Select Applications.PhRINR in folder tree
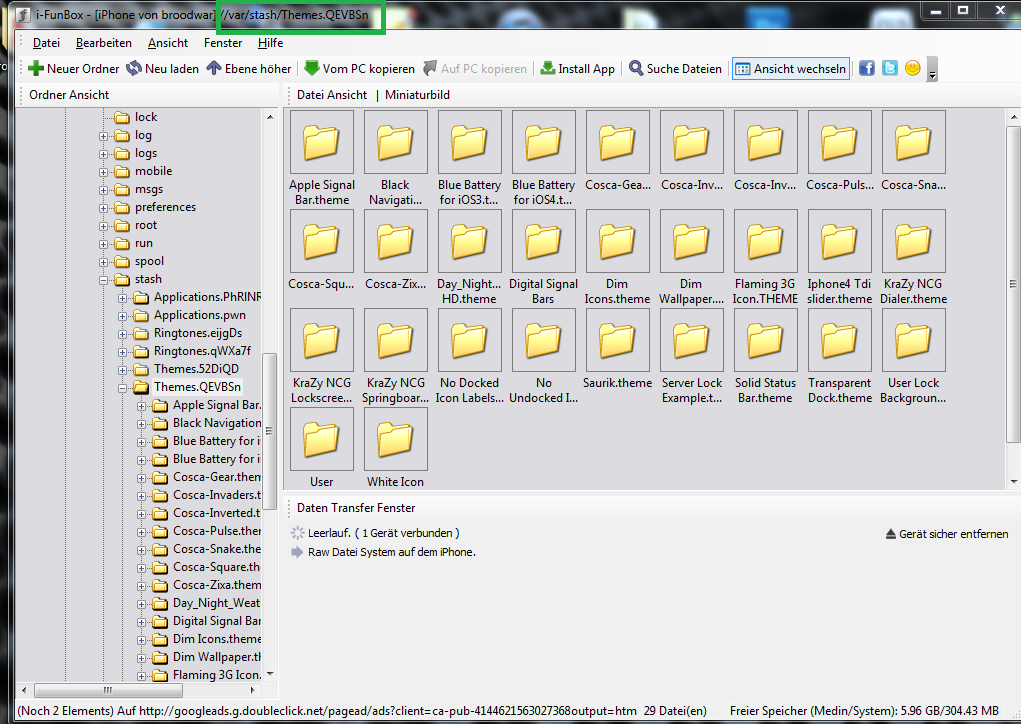This screenshot has width=1021, height=724. [207, 298]
